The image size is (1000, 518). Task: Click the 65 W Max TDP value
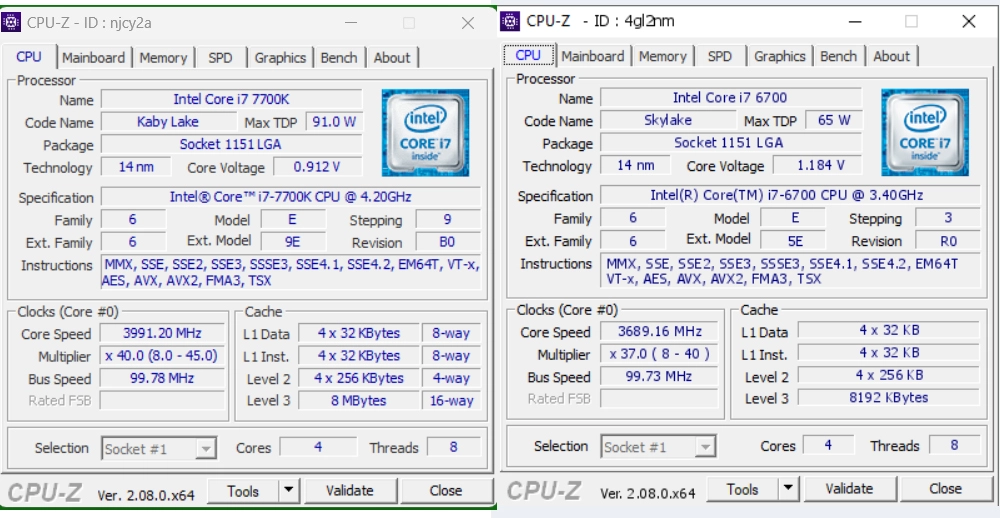coord(834,120)
